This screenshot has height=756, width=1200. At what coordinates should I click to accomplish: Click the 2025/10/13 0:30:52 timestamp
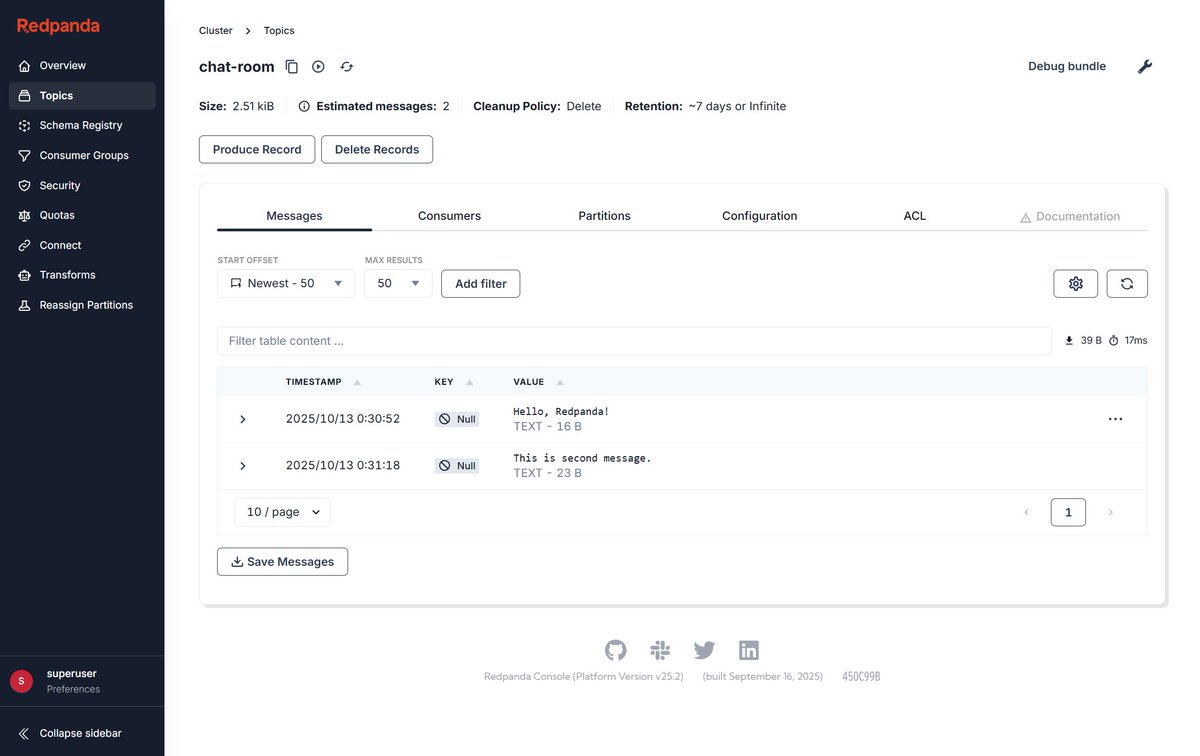[343, 419]
